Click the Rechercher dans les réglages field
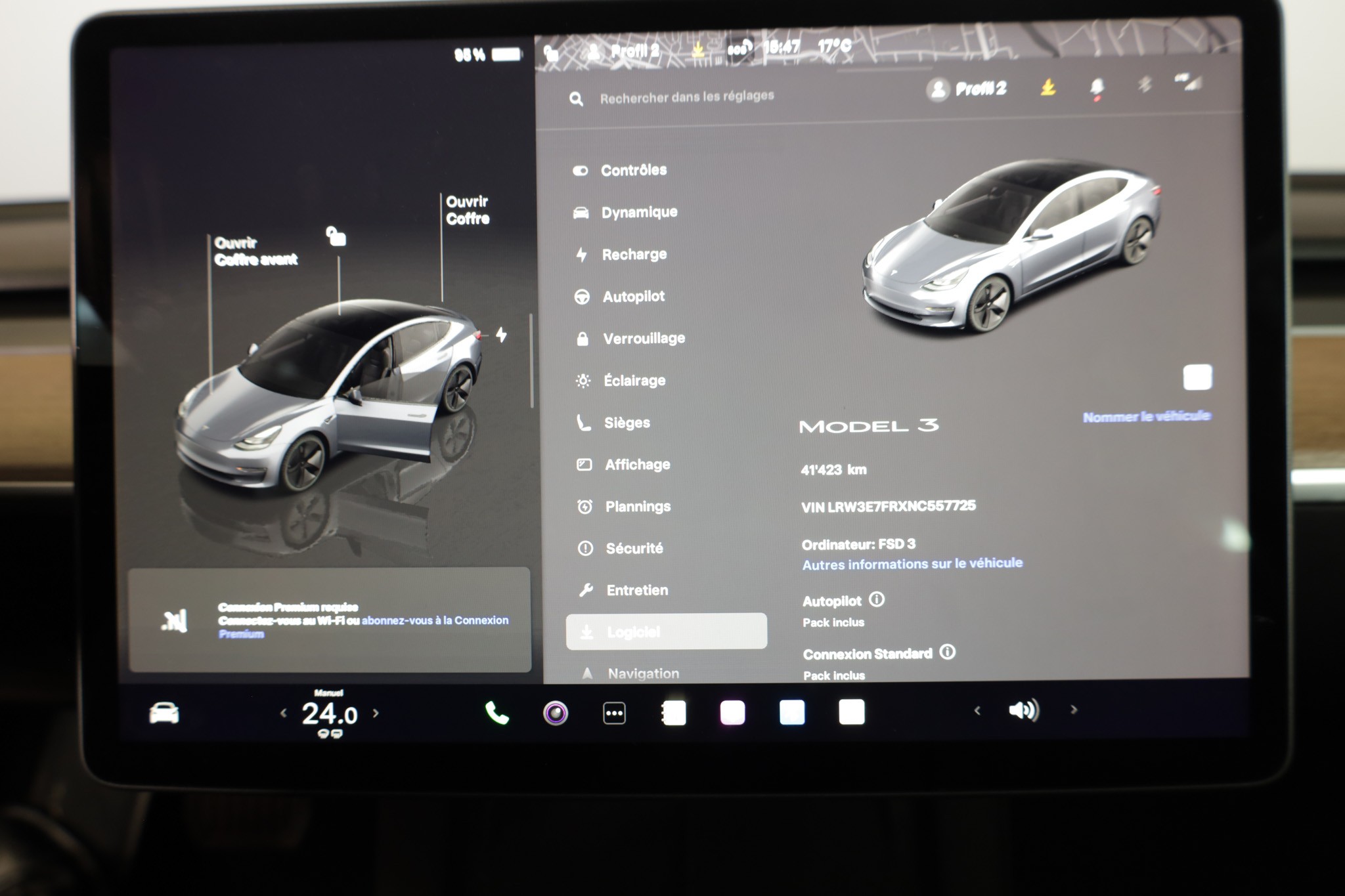 686,97
